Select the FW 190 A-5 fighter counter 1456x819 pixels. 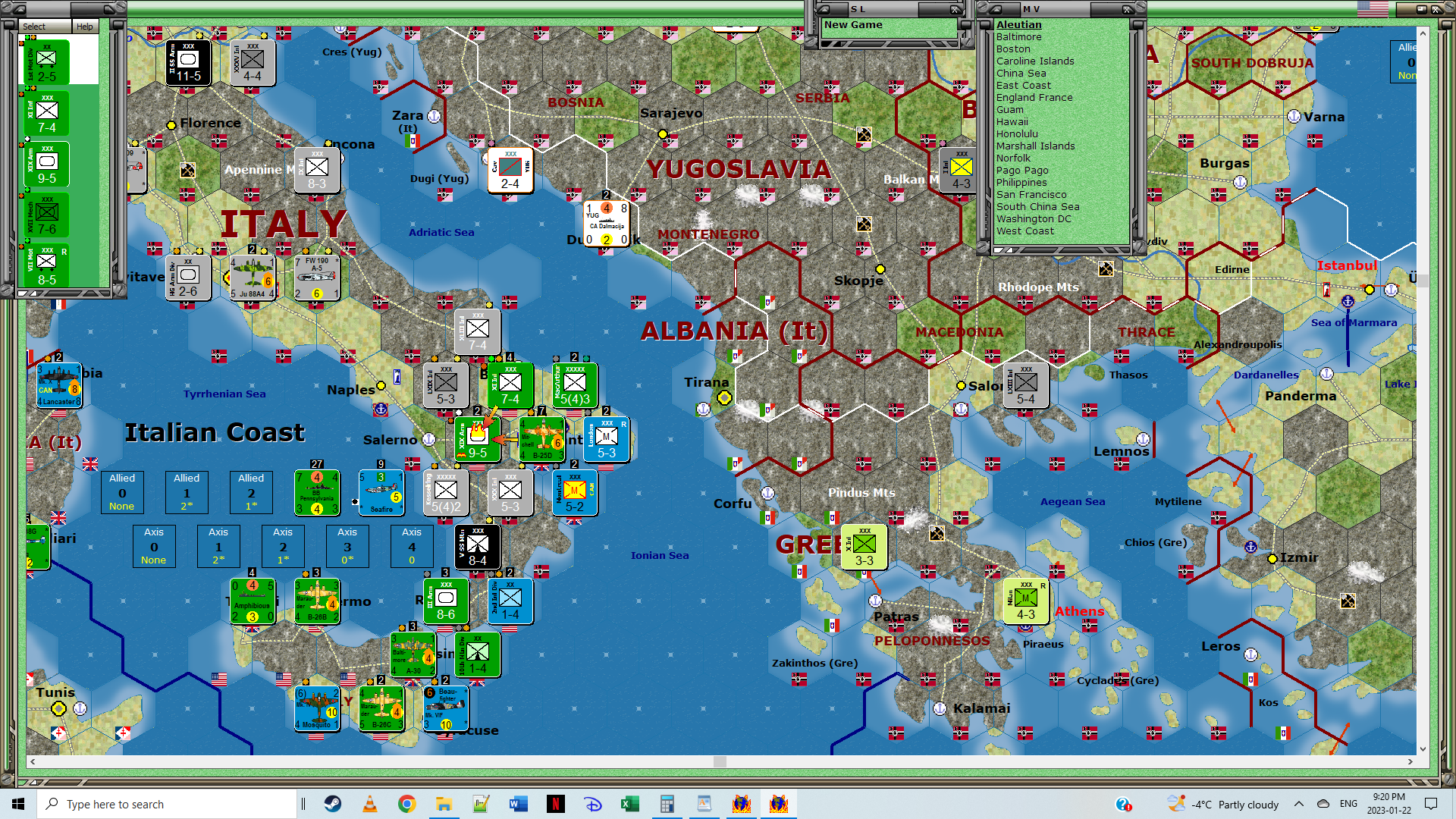(317, 278)
